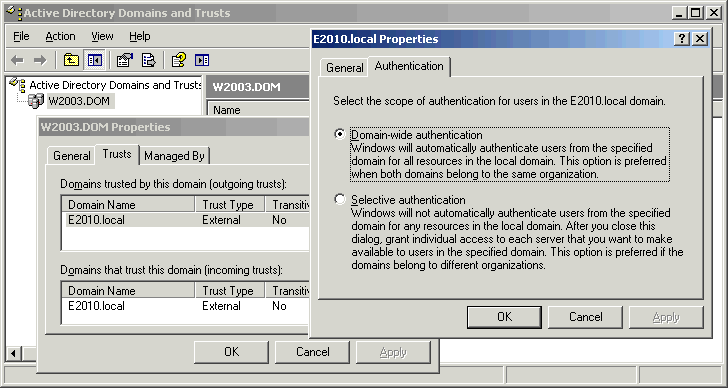728x388 pixels.
Task: Click Cancel in W2003.DOM Properties dialog
Action: [312, 352]
